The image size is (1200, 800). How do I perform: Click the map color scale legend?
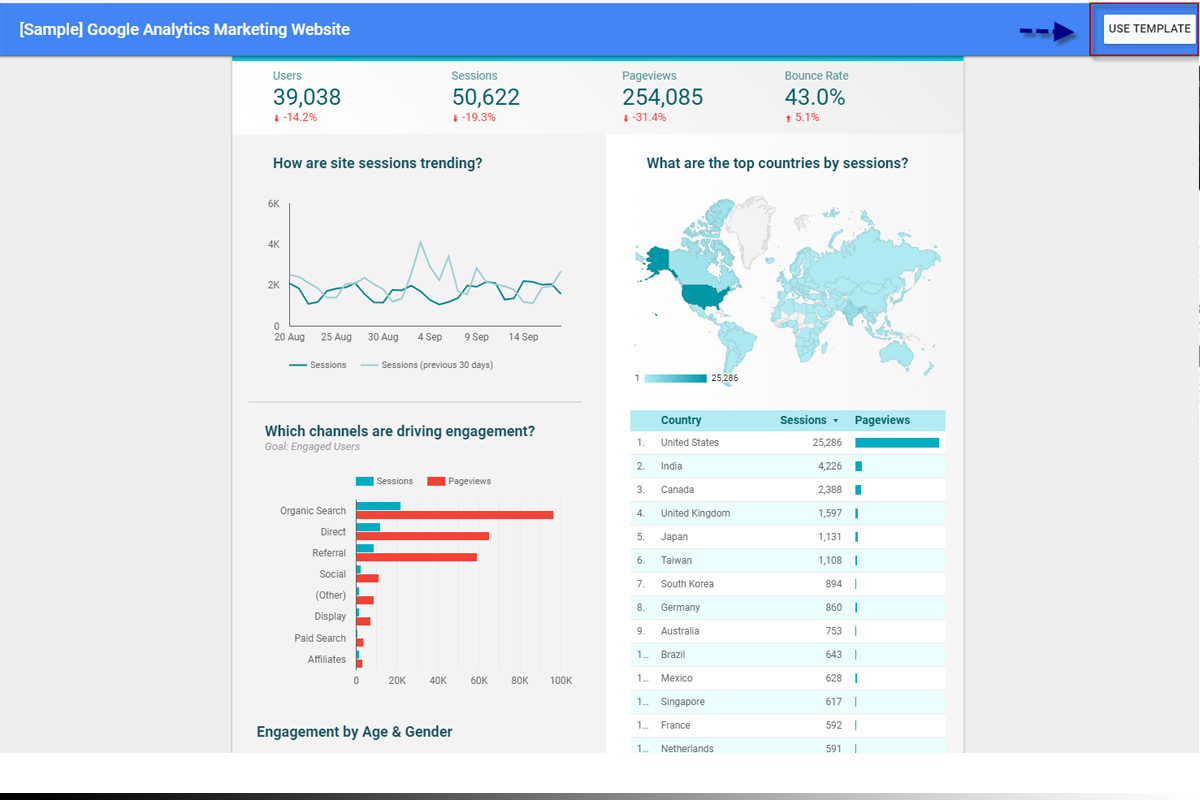coord(676,379)
